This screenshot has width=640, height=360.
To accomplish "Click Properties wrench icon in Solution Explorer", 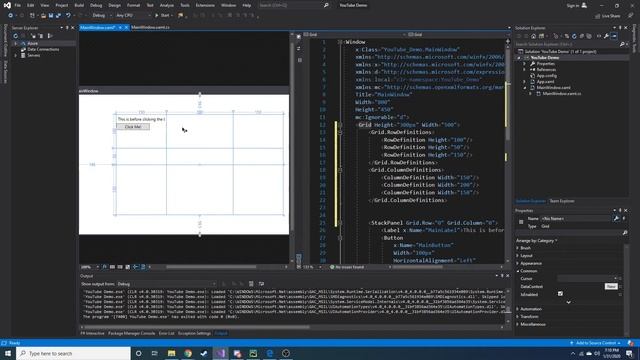I will point(607,36).
